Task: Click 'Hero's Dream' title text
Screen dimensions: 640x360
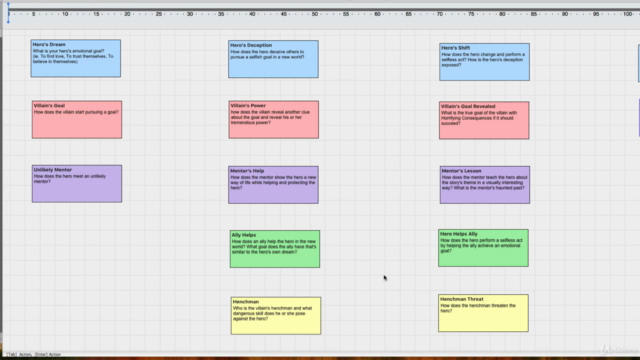Action: coord(49,44)
